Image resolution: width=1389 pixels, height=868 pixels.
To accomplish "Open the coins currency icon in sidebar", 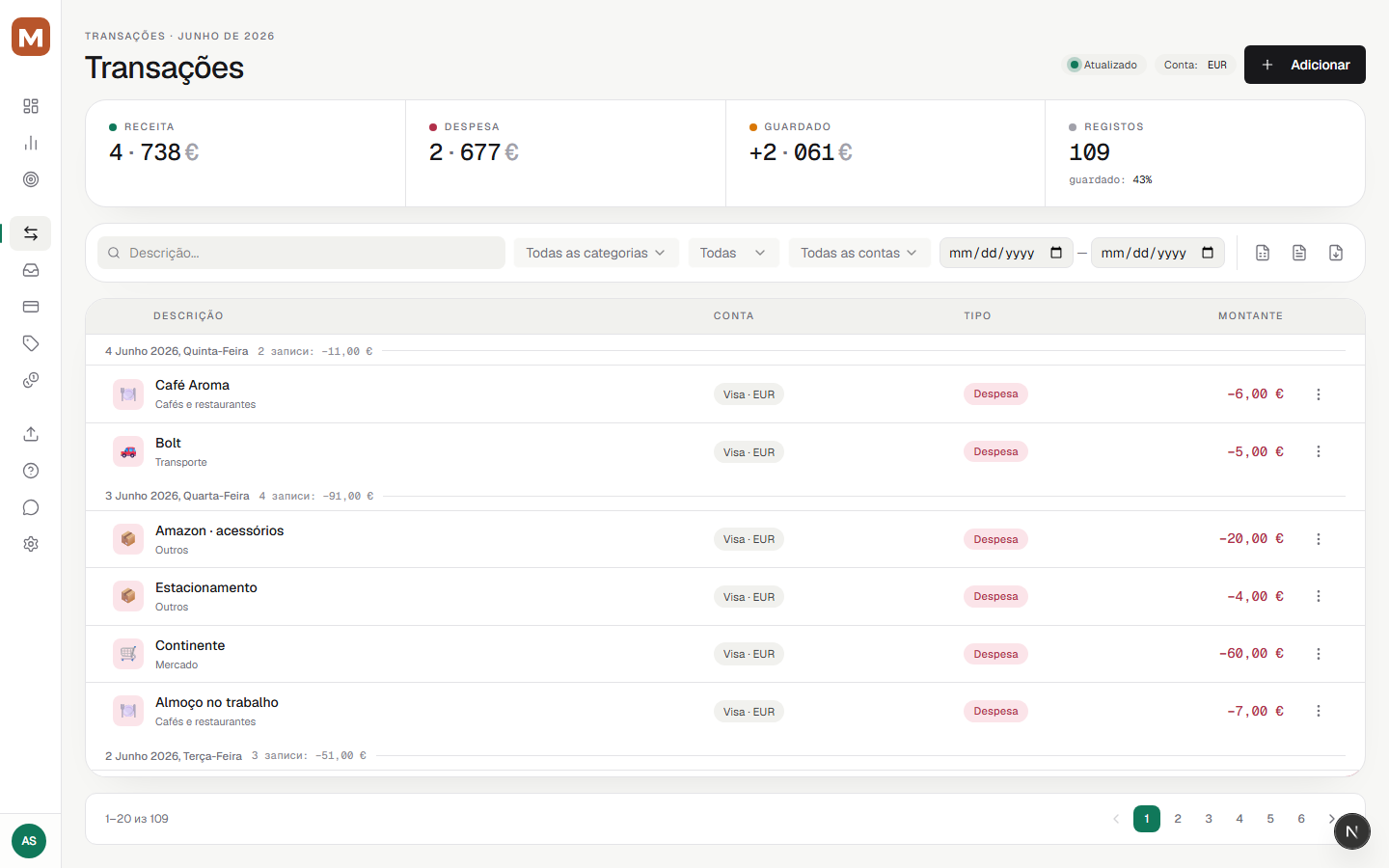I will pos(31,380).
